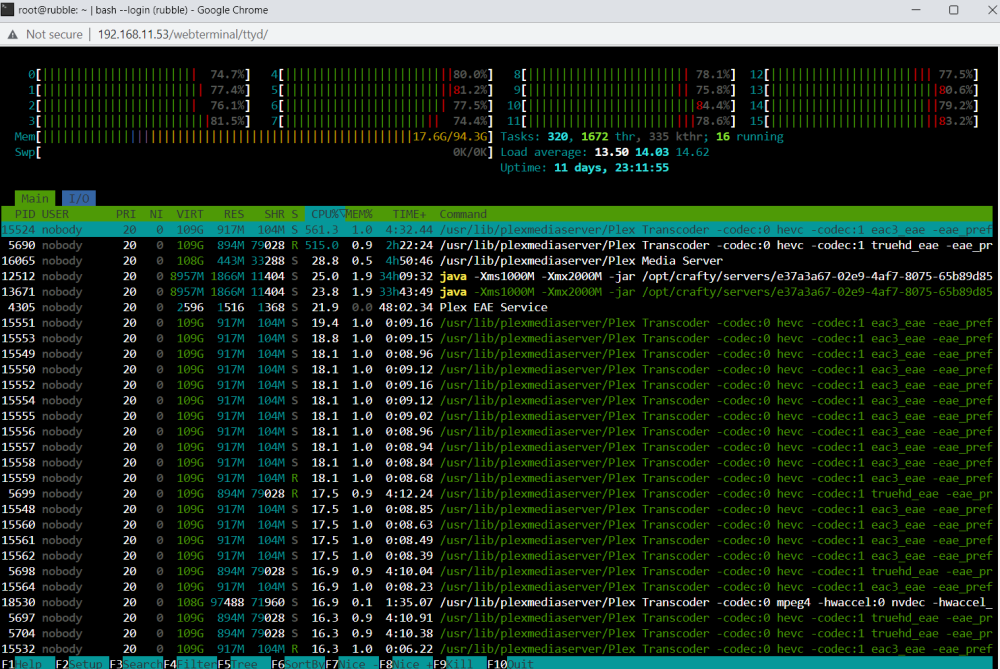Click F8 Nice plus button
The image size is (1000, 669).
point(406,663)
